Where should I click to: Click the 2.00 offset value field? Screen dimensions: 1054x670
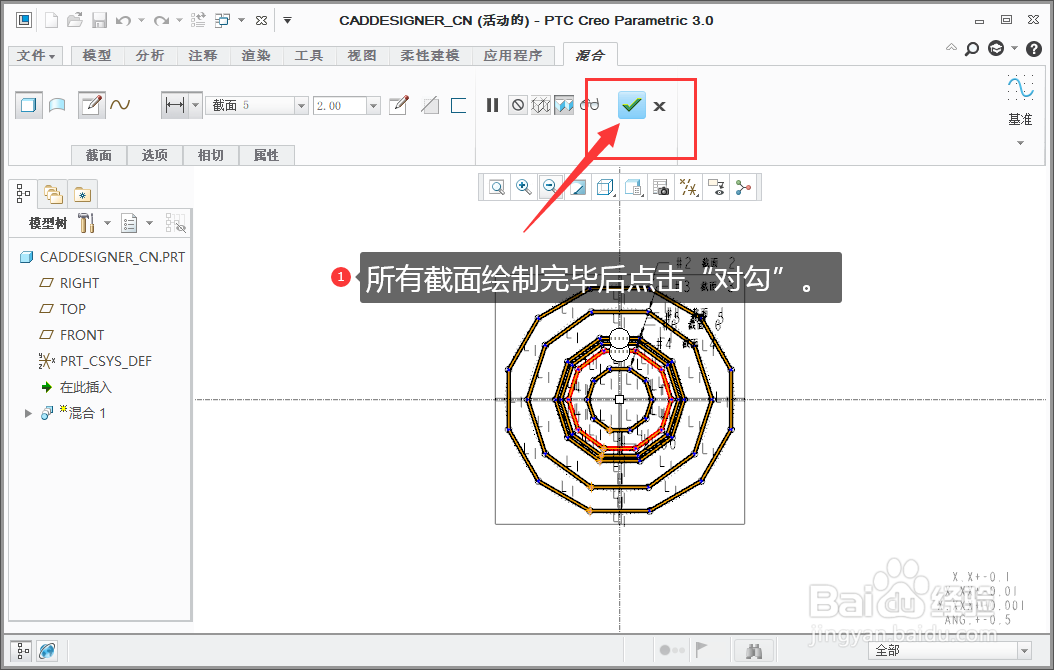click(x=340, y=106)
